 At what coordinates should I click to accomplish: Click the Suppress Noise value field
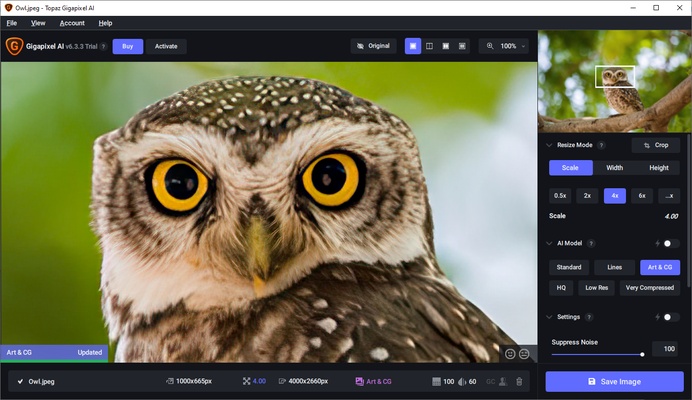(666, 349)
